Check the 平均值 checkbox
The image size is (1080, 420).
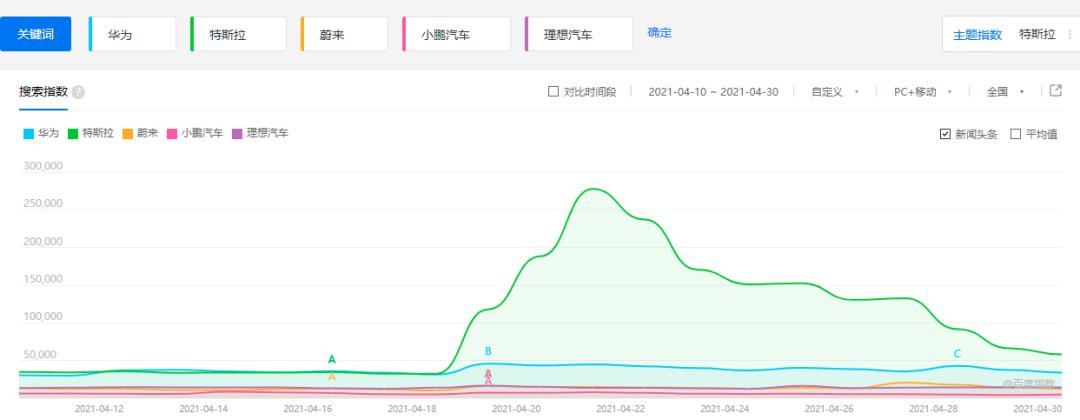click(x=1015, y=134)
